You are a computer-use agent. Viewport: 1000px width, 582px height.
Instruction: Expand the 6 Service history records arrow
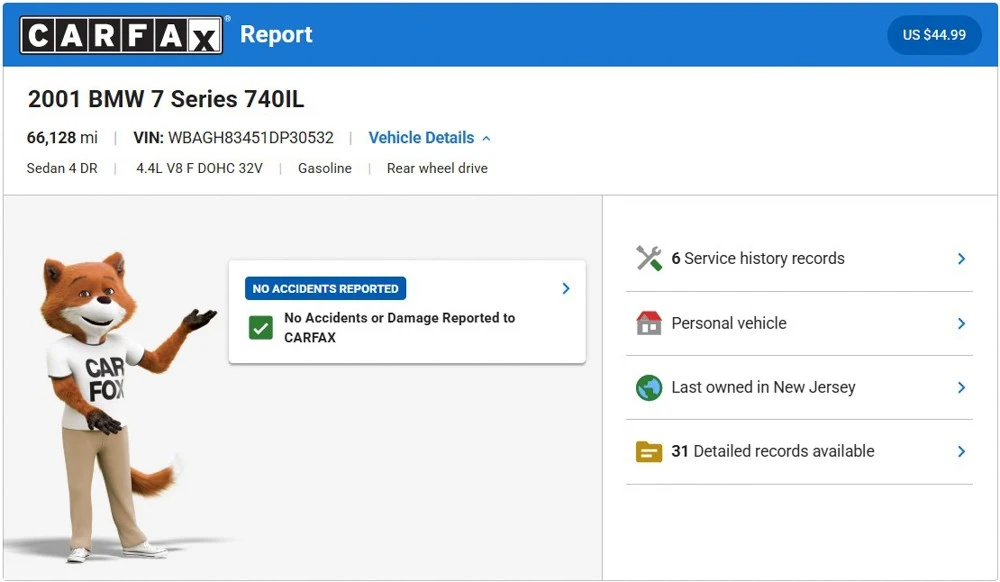point(961,259)
